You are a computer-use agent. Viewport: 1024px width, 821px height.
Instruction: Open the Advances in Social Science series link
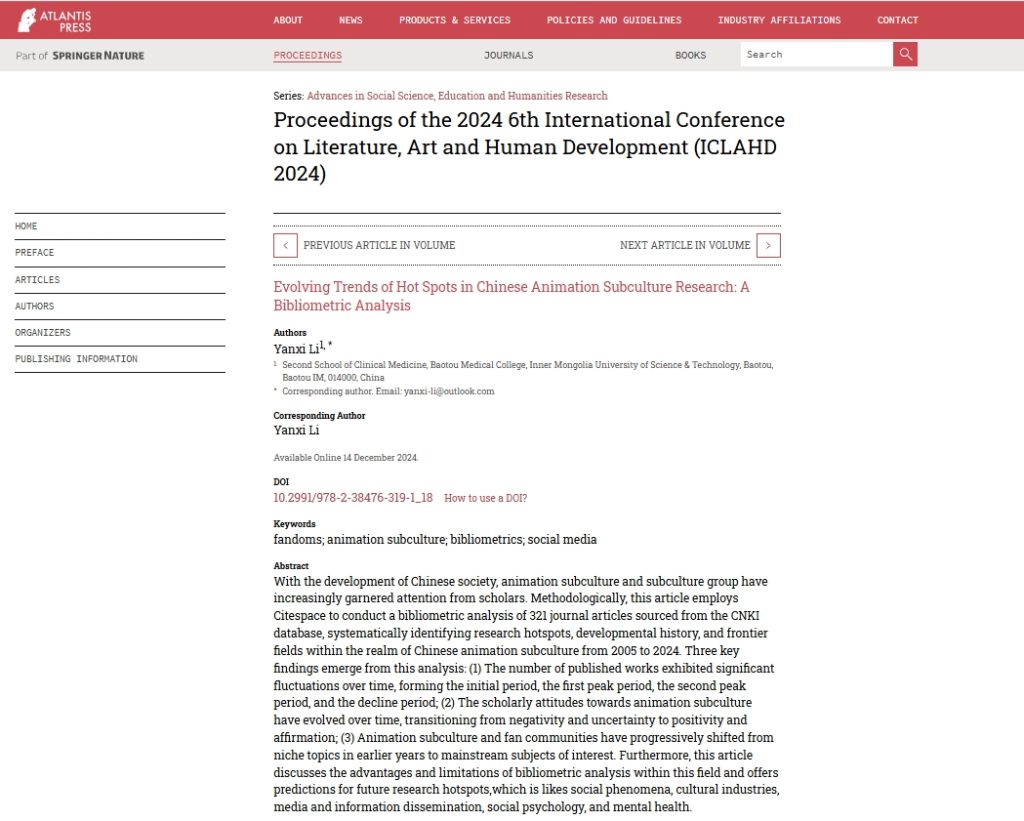coord(457,96)
